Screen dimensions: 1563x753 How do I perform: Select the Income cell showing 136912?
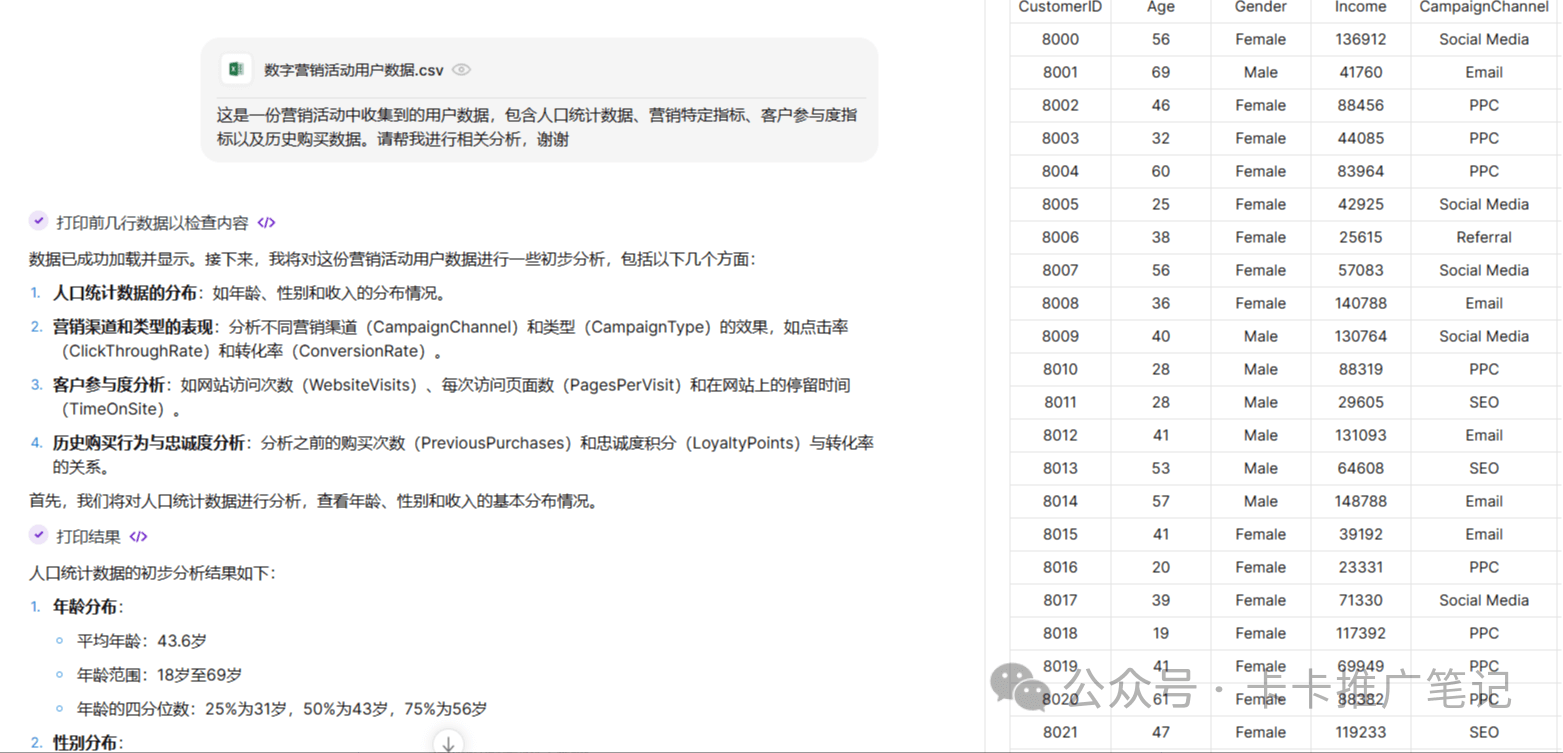[1360, 39]
